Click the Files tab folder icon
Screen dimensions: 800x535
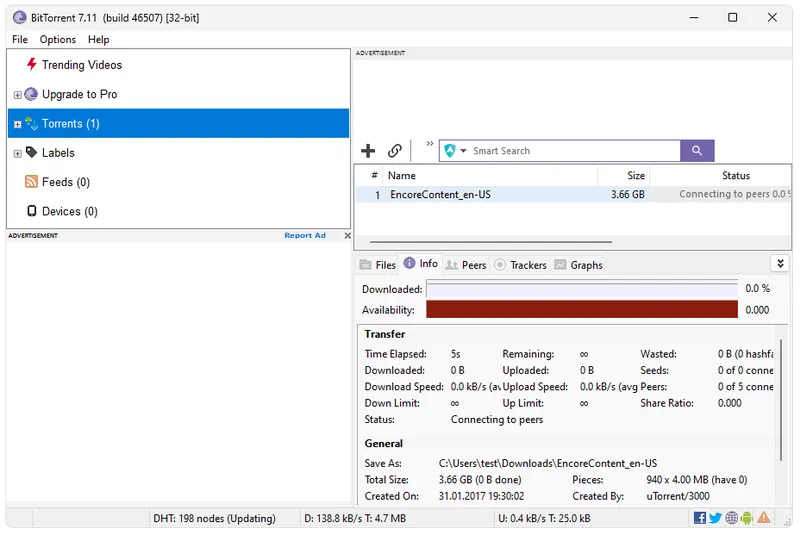[365, 265]
